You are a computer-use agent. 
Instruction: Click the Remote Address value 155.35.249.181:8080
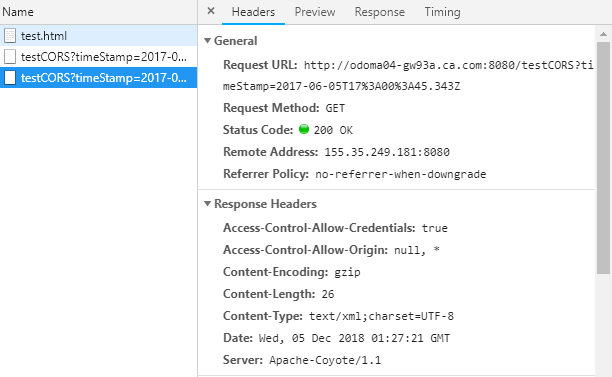(x=387, y=152)
